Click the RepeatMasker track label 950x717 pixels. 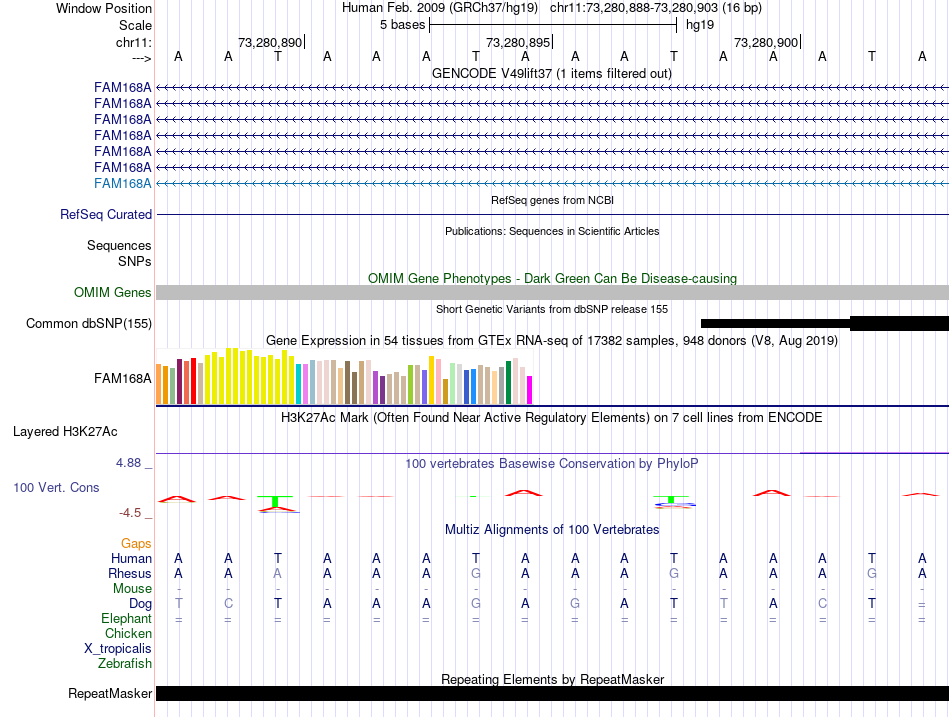pyautogui.click(x=110, y=693)
